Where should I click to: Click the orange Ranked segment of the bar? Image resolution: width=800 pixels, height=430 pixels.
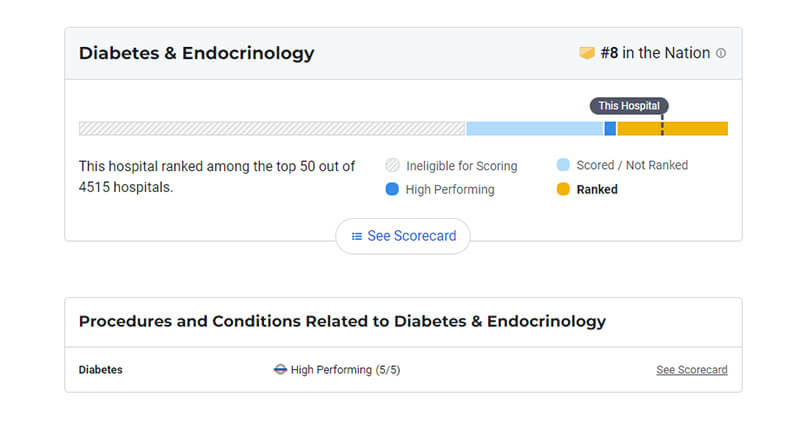672,129
